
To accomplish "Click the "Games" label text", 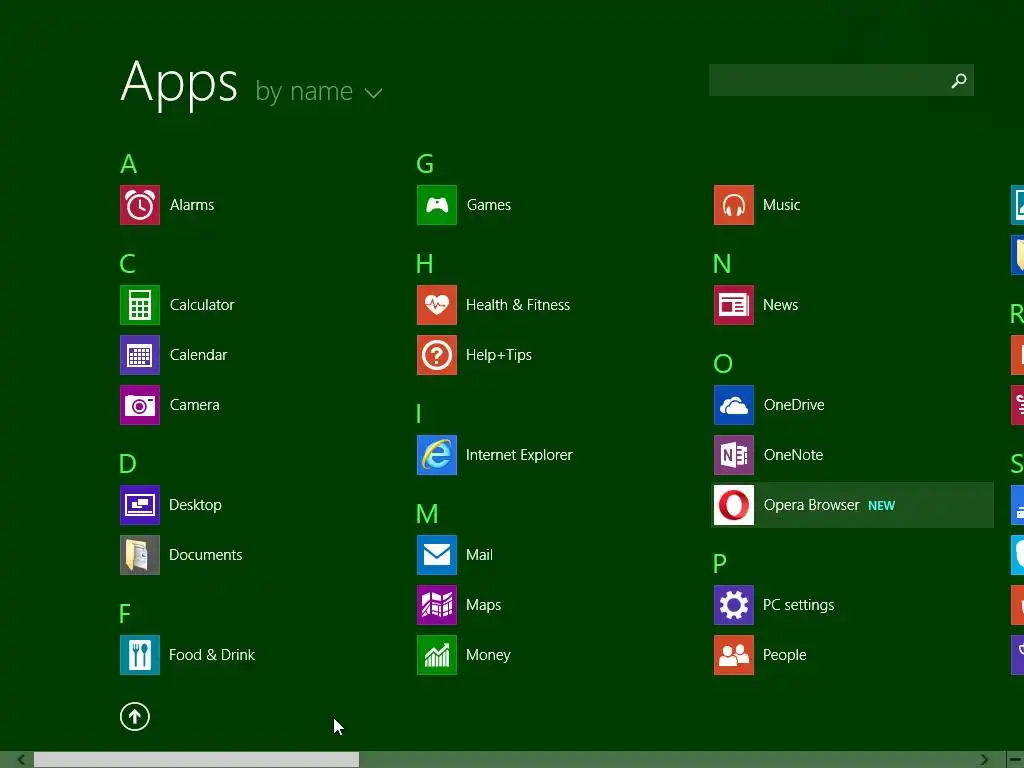I will 488,205.
